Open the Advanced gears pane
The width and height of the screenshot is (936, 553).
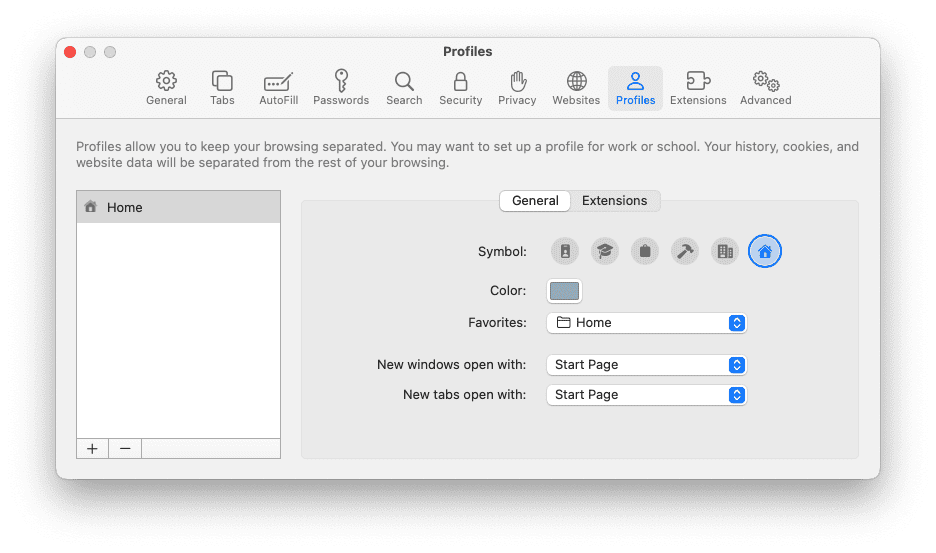pyautogui.click(x=765, y=88)
